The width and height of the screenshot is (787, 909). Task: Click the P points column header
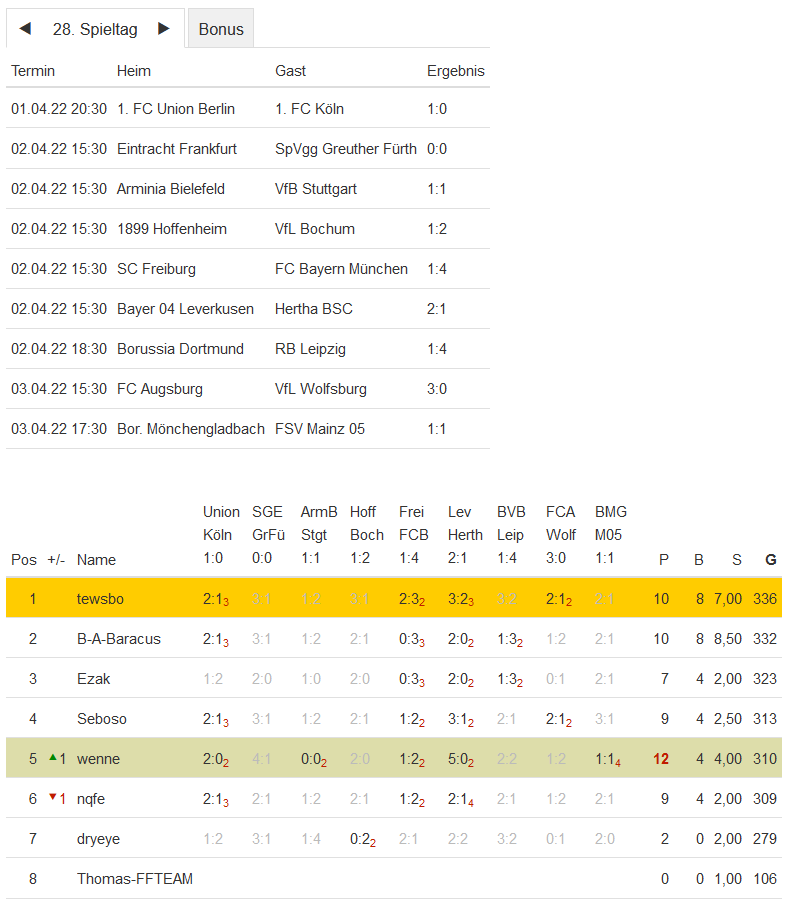[x=663, y=560]
